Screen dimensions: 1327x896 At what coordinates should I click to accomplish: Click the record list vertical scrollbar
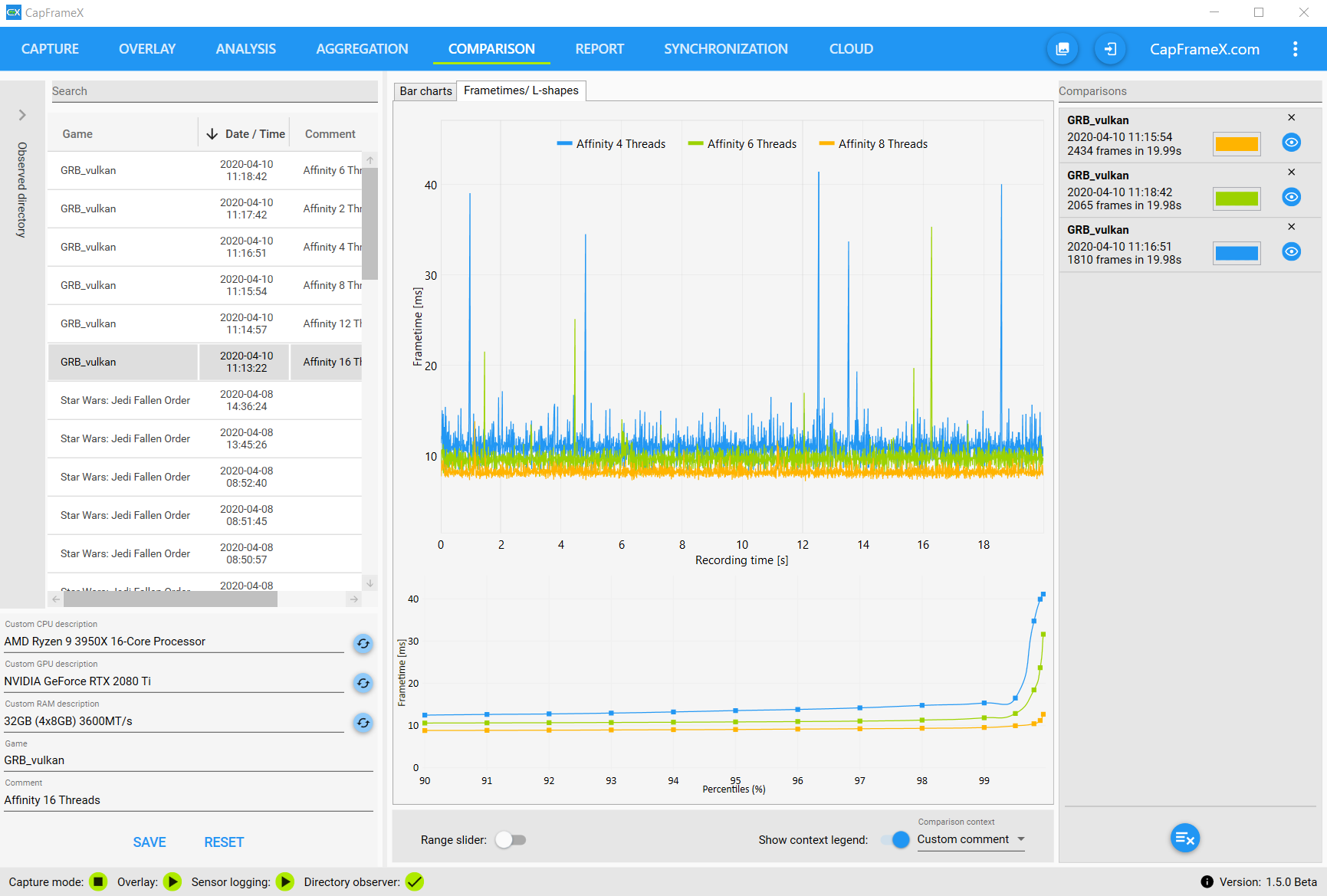click(370, 224)
